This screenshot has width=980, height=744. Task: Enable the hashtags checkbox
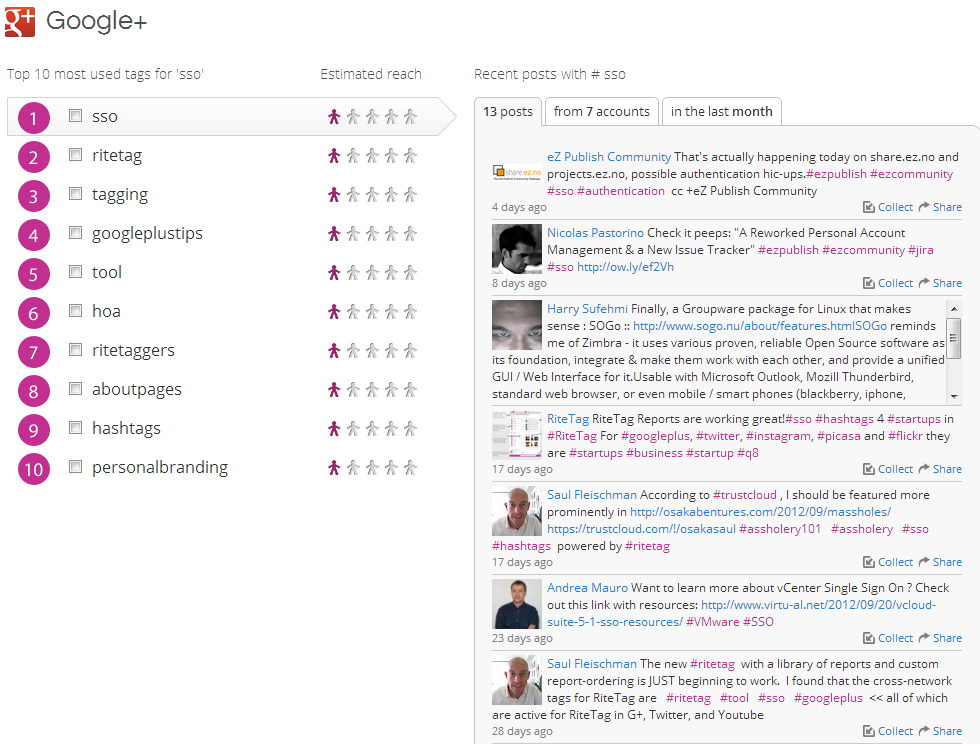(76, 428)
